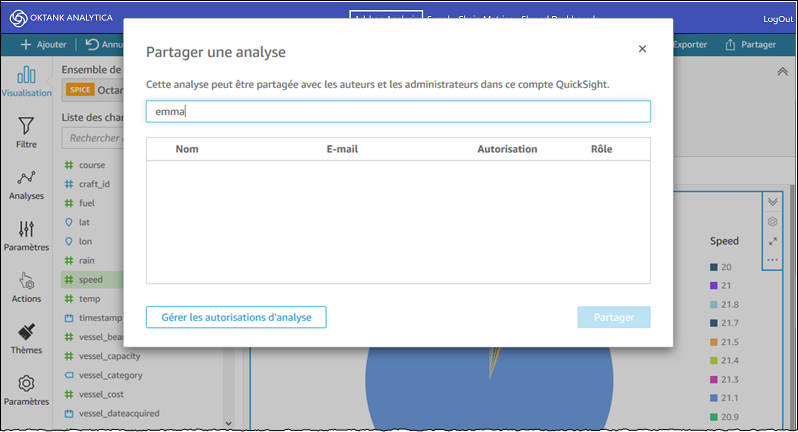The height and width of the screenshot is (432, 798).
Task: Click Exporter in the top toolbar
Action: 690,45
